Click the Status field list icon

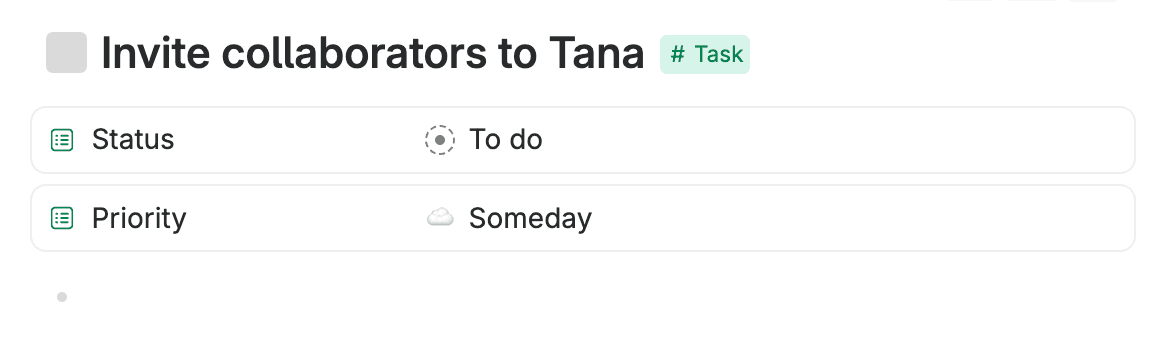62,140
